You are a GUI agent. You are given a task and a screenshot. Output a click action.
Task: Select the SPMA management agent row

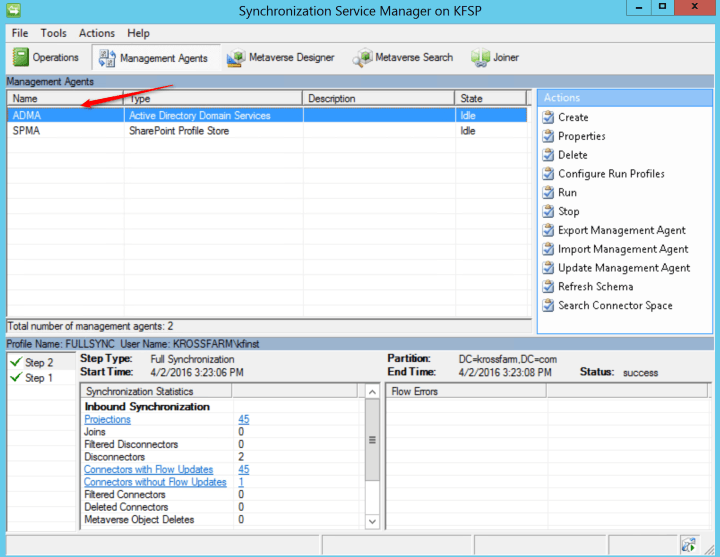click(x=267, y=131)
